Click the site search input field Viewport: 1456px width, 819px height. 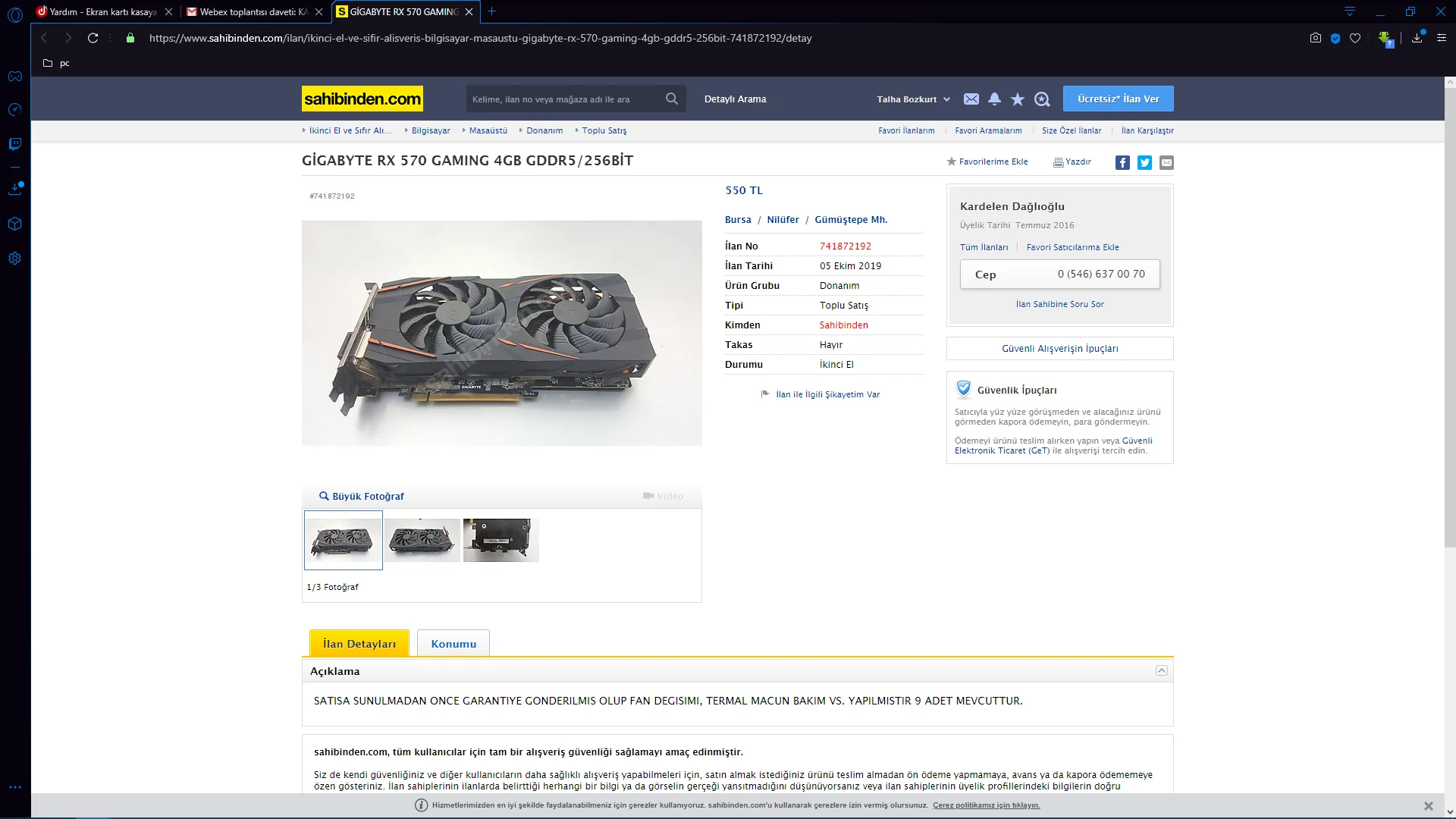click(x=561, y=99)
